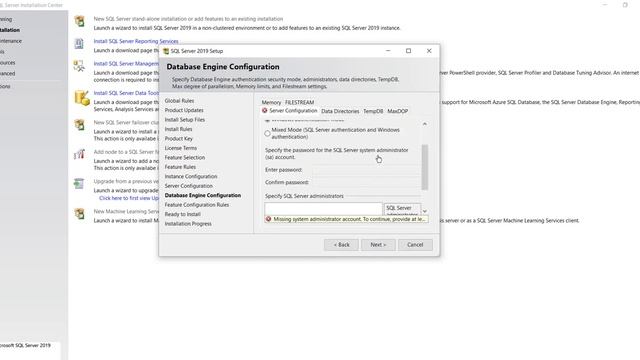
Task: Click the configuration panel vertical scrollbar thumb
Action: 425,167
